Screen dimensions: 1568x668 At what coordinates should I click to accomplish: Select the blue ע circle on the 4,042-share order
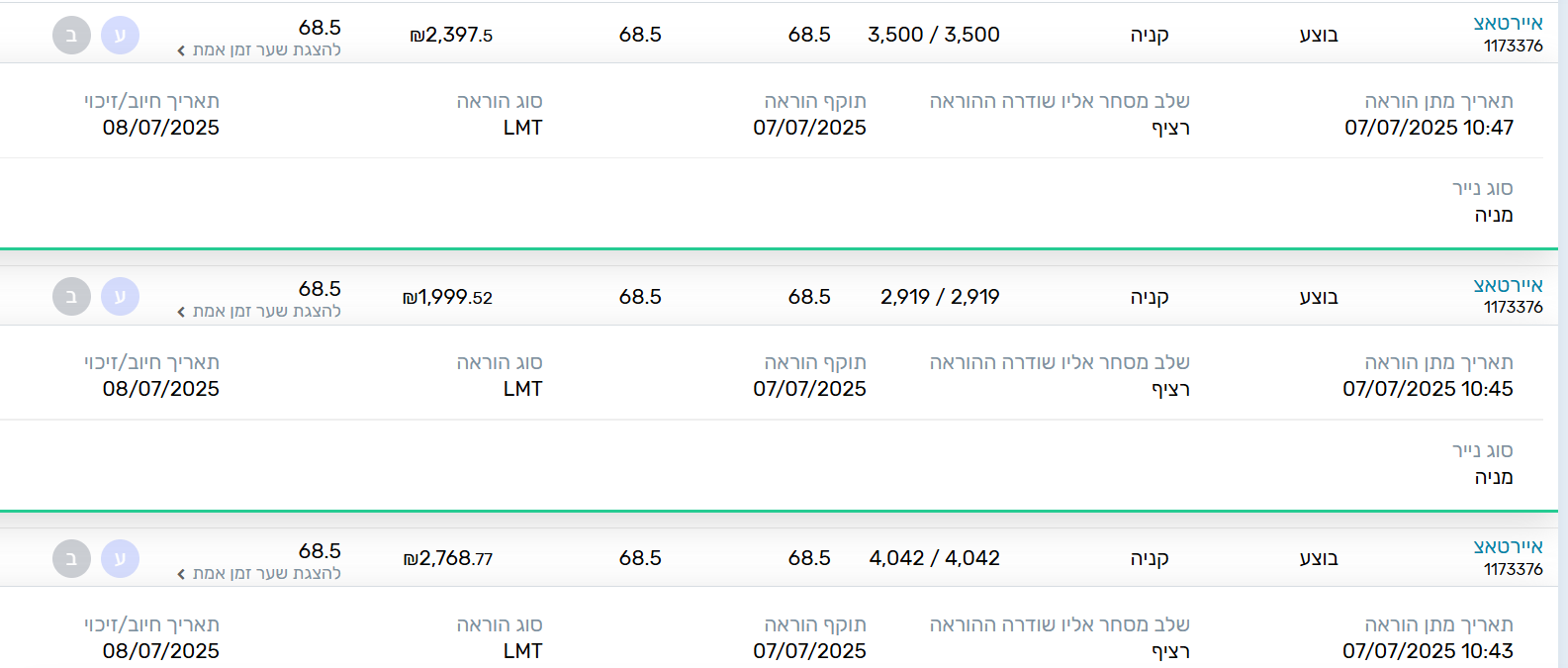pos(120,559)
